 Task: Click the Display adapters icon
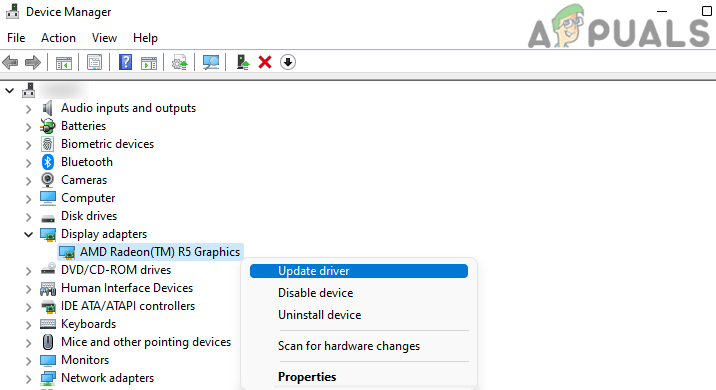coord(47,234)
